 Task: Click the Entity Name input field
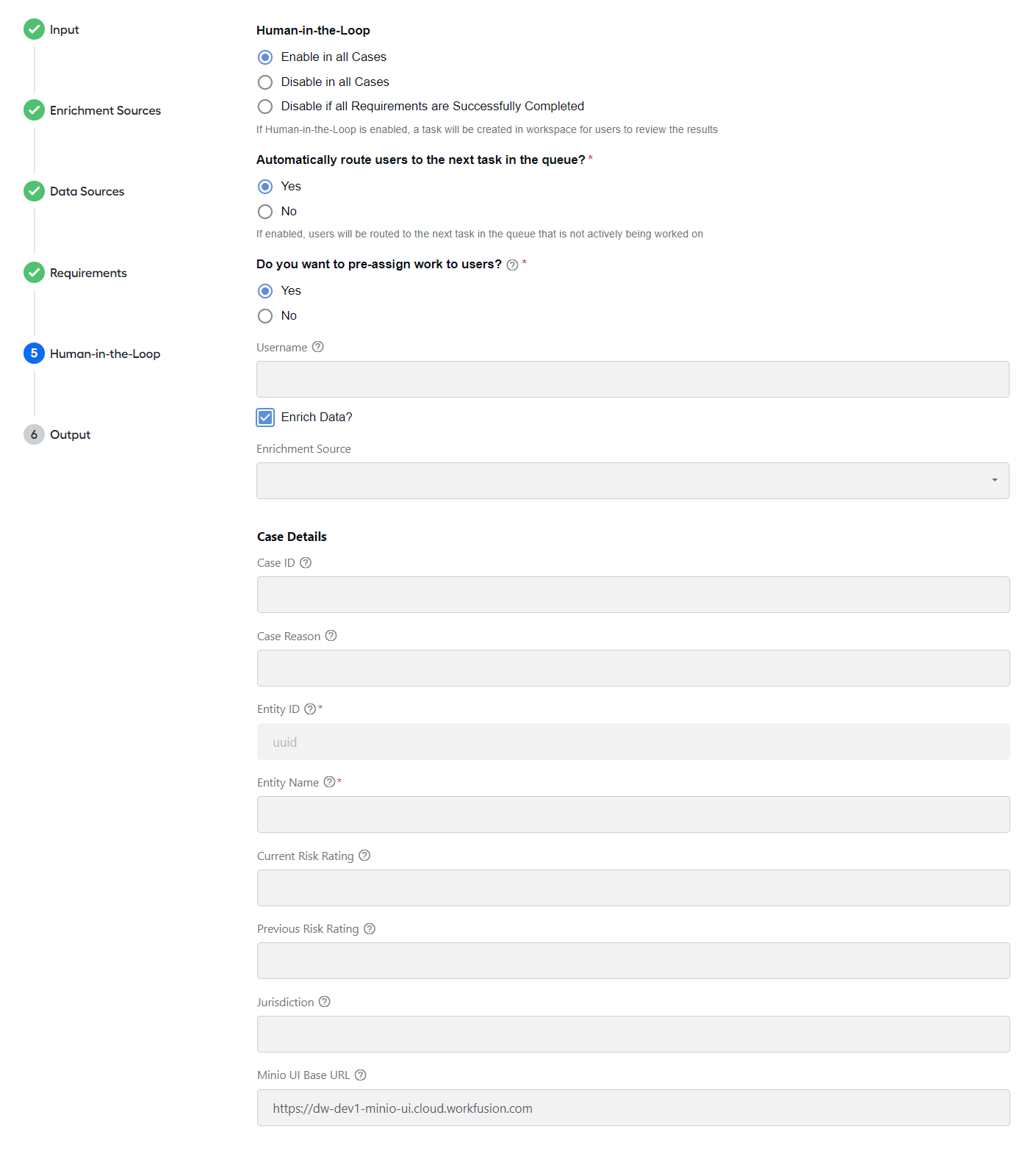point(633,814)
